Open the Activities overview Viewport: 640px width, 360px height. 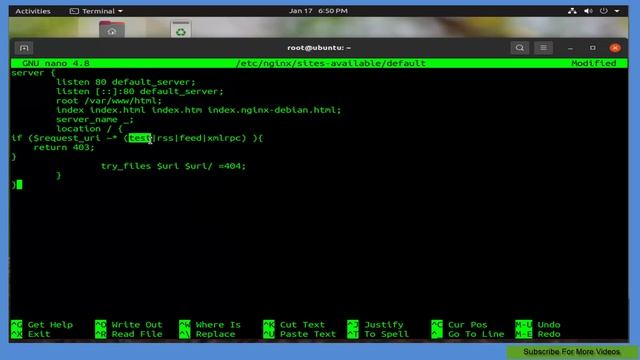click(x=33, y=11)
